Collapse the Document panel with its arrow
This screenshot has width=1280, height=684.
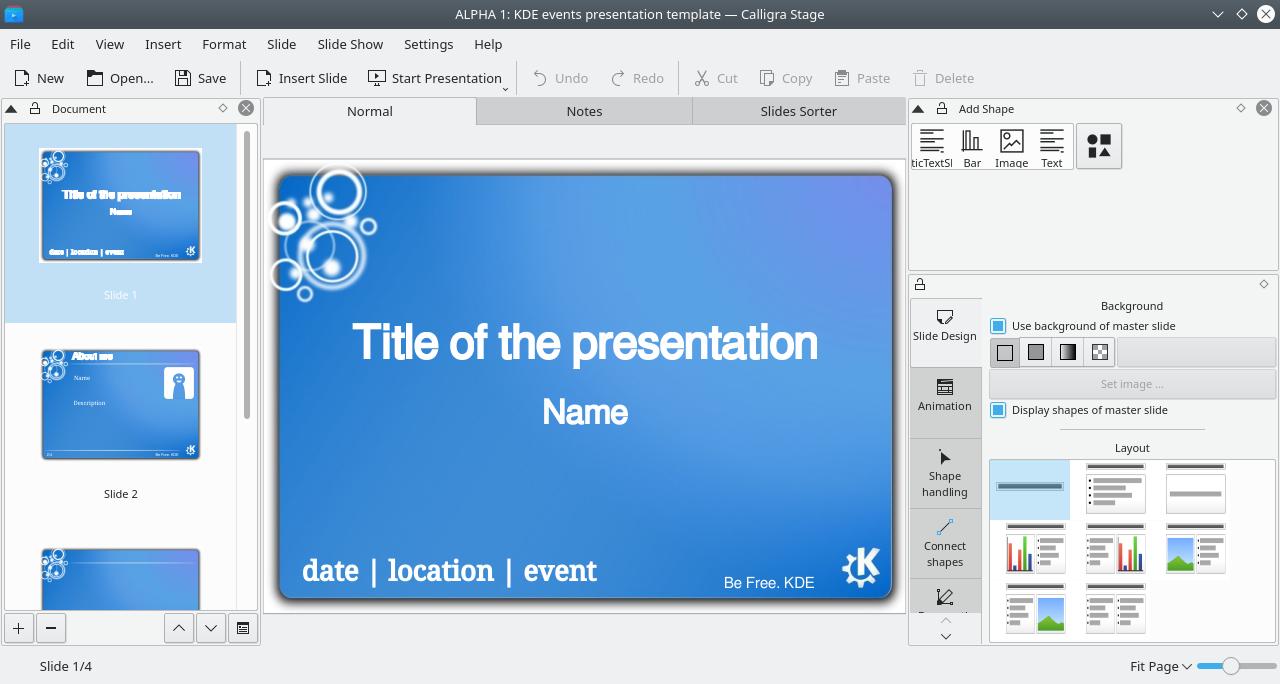[x=10, y=108]
